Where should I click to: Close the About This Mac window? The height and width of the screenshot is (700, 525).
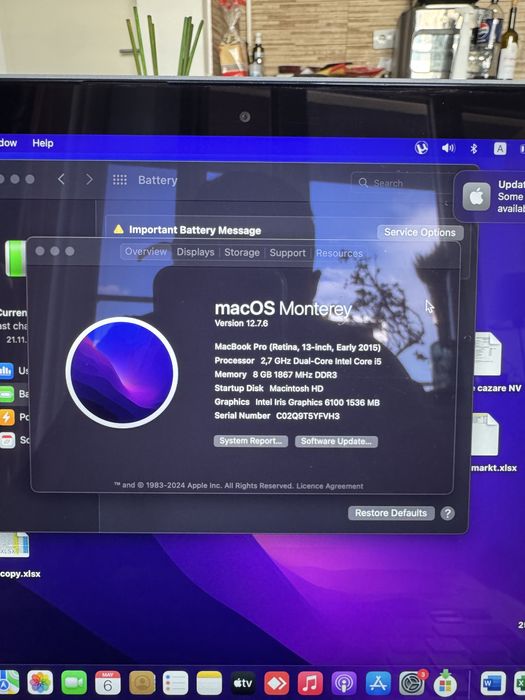click(x=40, y=251)
